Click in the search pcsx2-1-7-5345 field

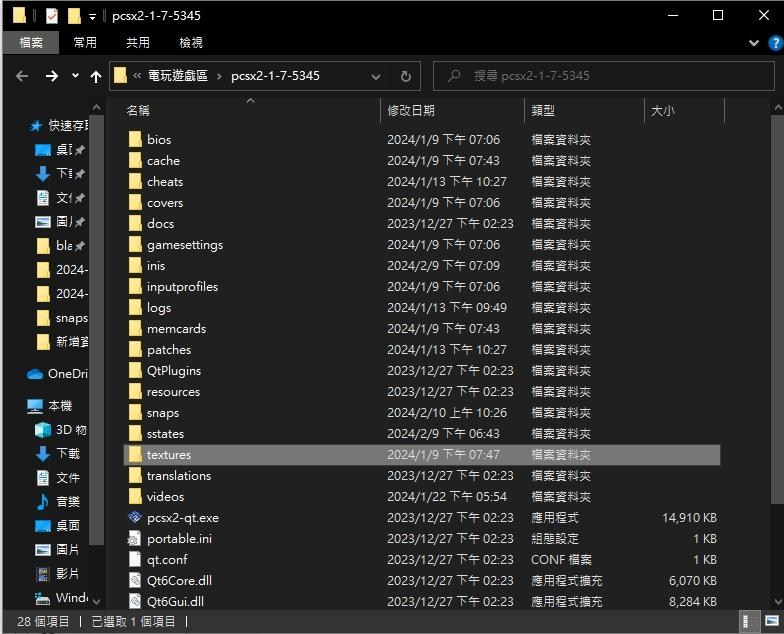coord(610,76)
